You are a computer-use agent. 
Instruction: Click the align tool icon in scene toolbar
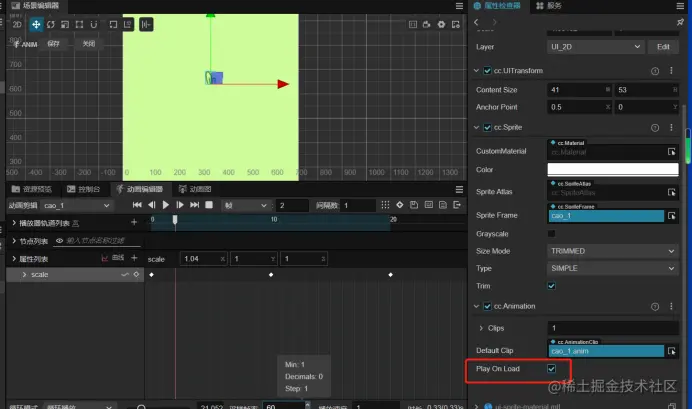(x=146, y=24)
